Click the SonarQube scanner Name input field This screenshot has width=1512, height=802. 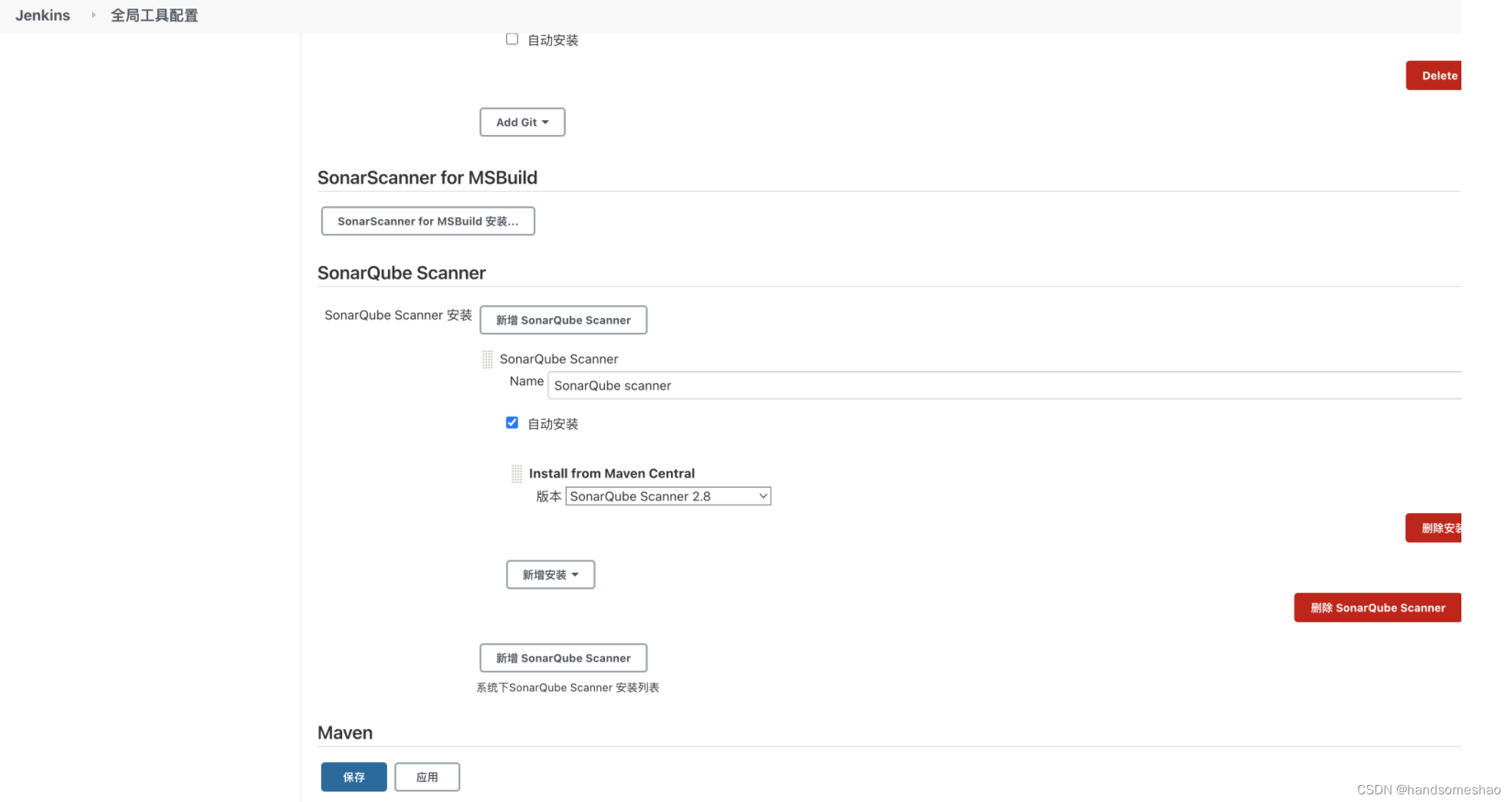(x=1004, y=386)
